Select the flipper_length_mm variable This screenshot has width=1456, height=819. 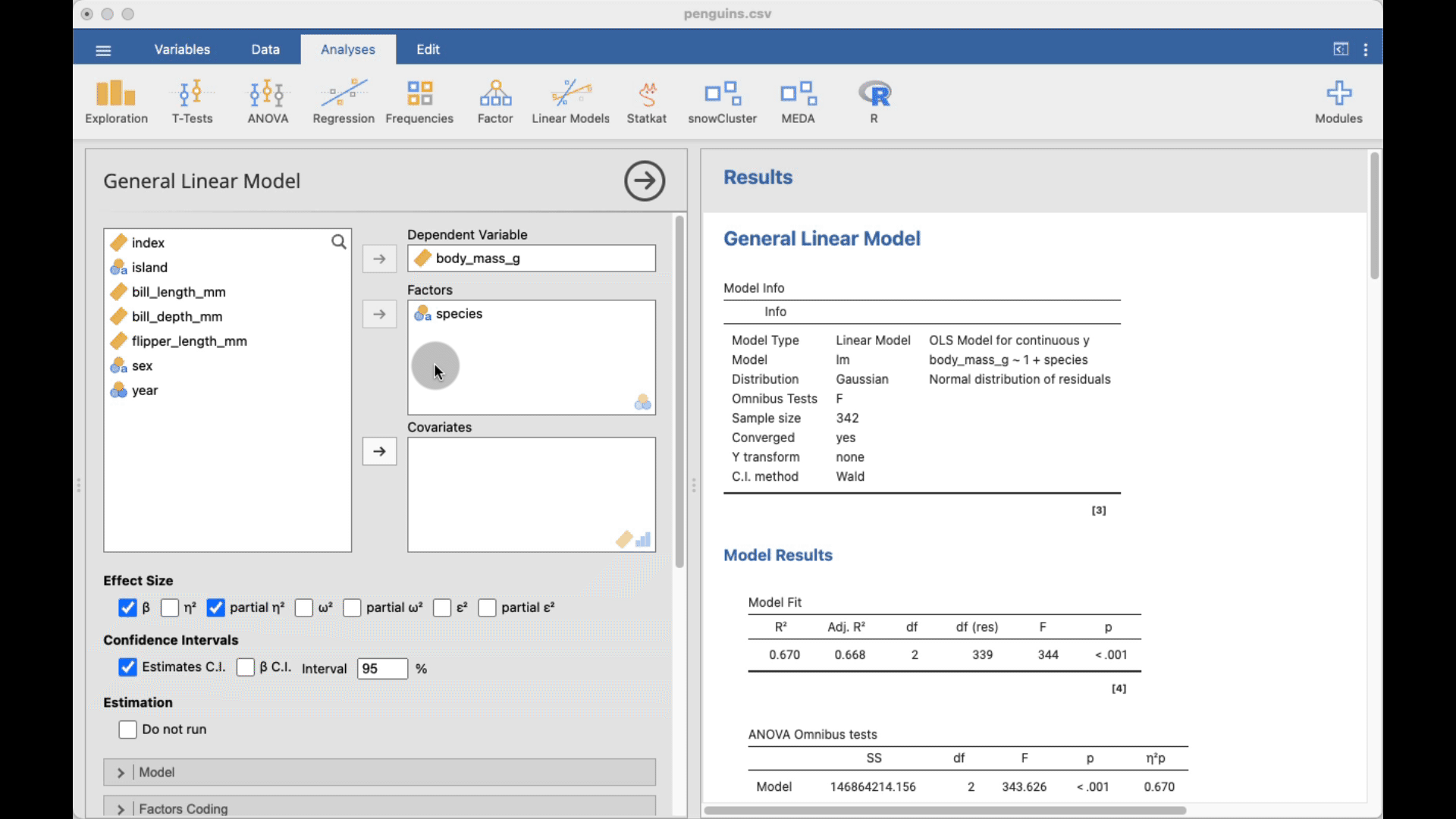tap(227, 341)
